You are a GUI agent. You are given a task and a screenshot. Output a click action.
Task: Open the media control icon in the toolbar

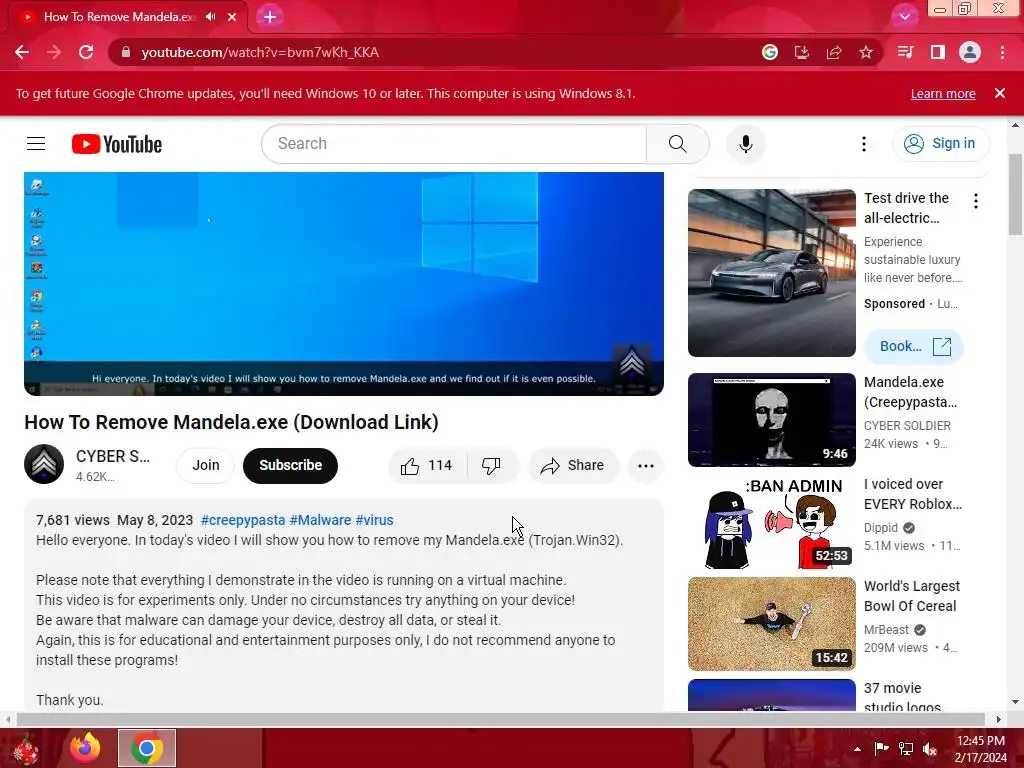coord(905,52)
